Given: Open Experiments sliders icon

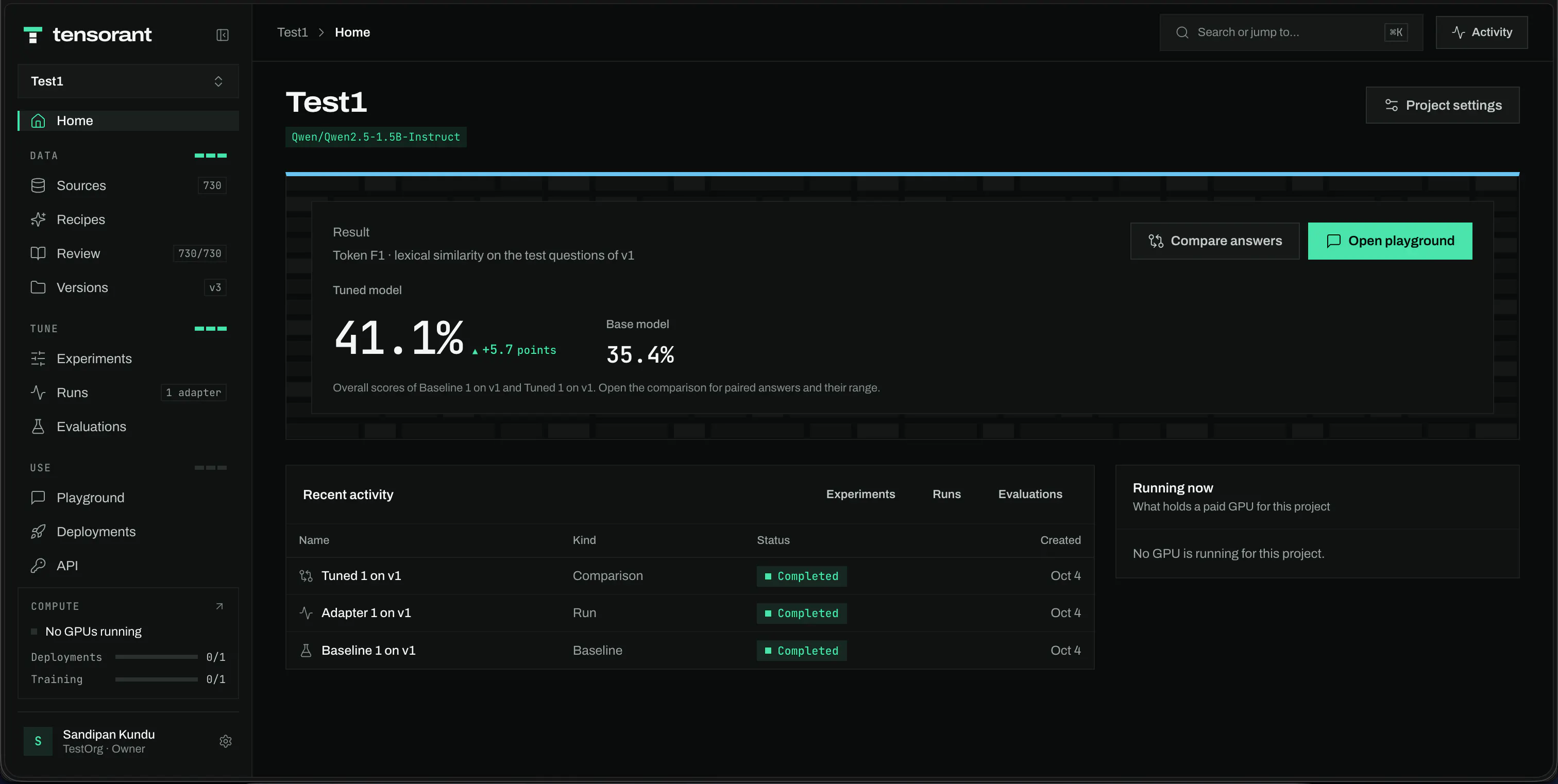Looking at the screenshot, I should coord(38,359).
